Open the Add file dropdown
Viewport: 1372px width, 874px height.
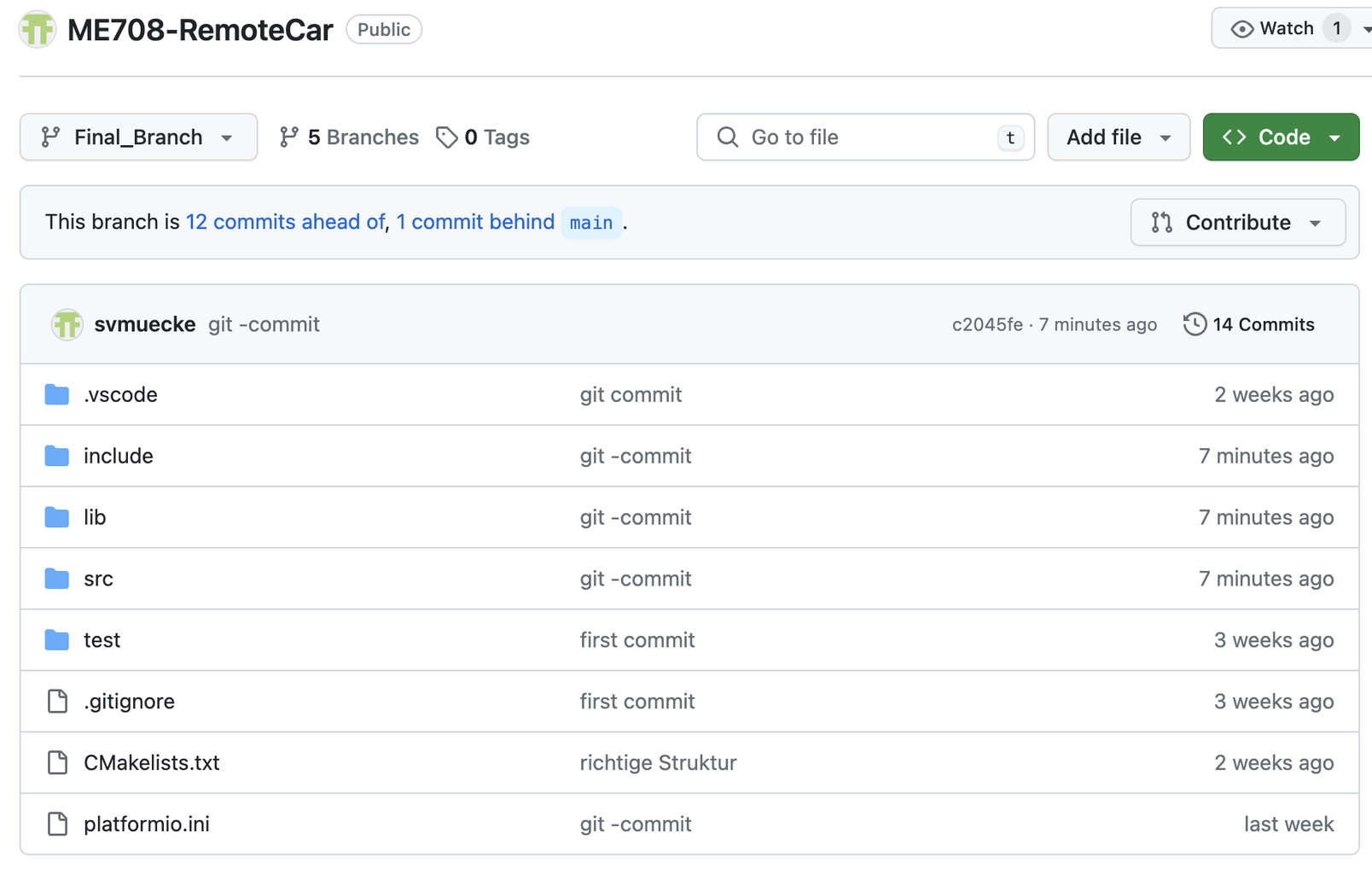click(x=1118, y=137)
